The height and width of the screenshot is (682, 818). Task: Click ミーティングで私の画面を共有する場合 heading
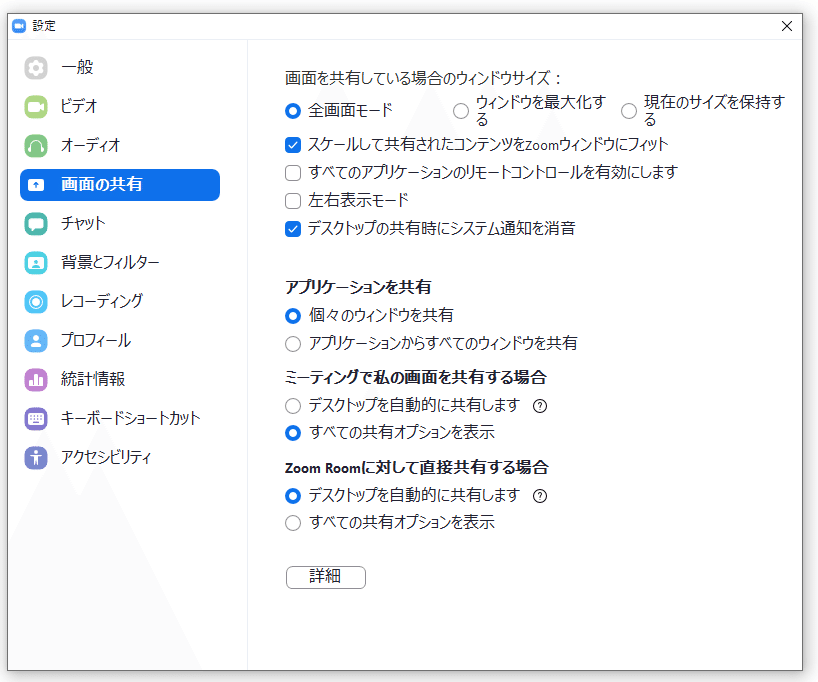point(416,377)
